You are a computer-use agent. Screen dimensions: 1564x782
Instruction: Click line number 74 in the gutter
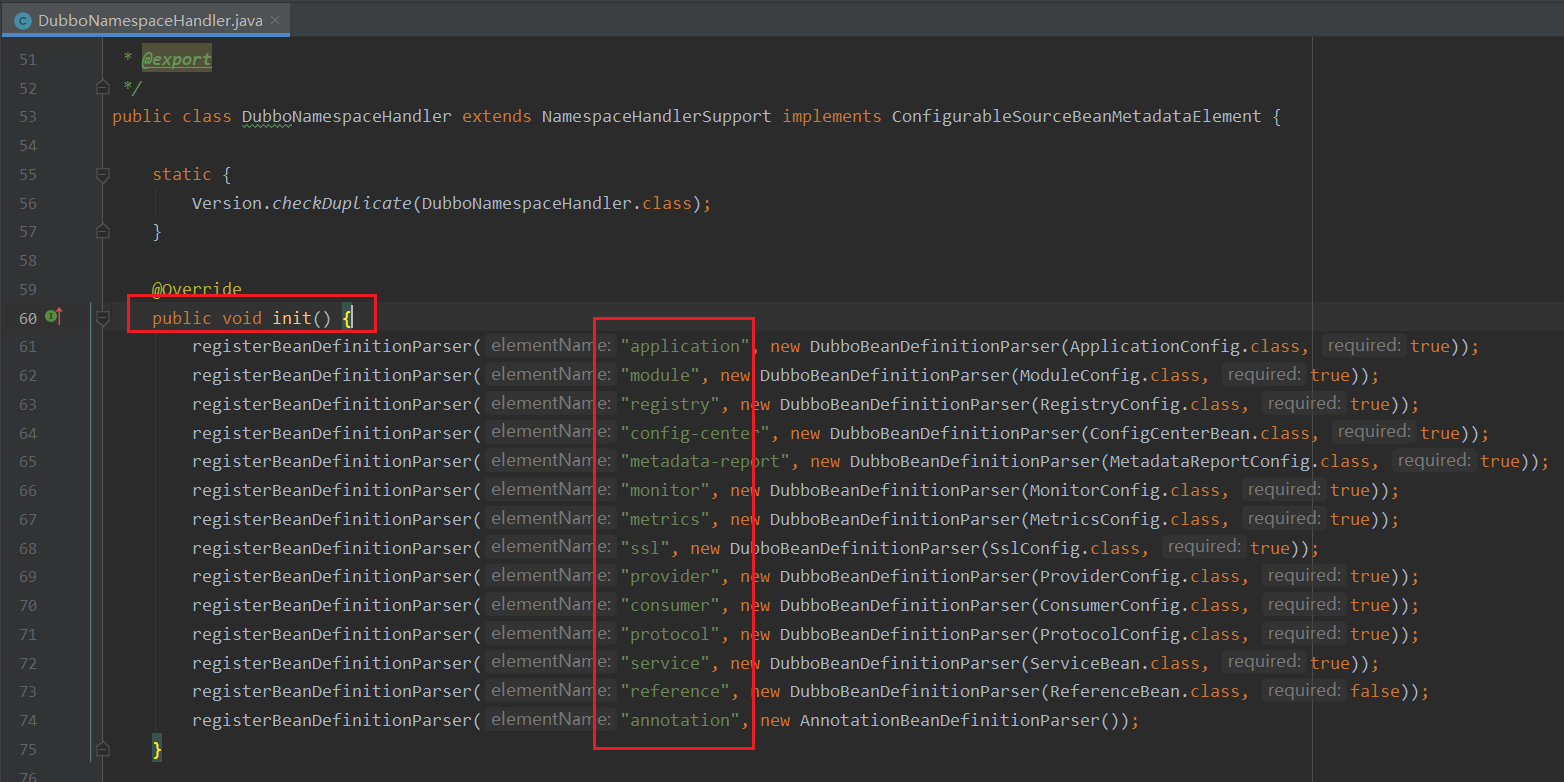point(27,720)
